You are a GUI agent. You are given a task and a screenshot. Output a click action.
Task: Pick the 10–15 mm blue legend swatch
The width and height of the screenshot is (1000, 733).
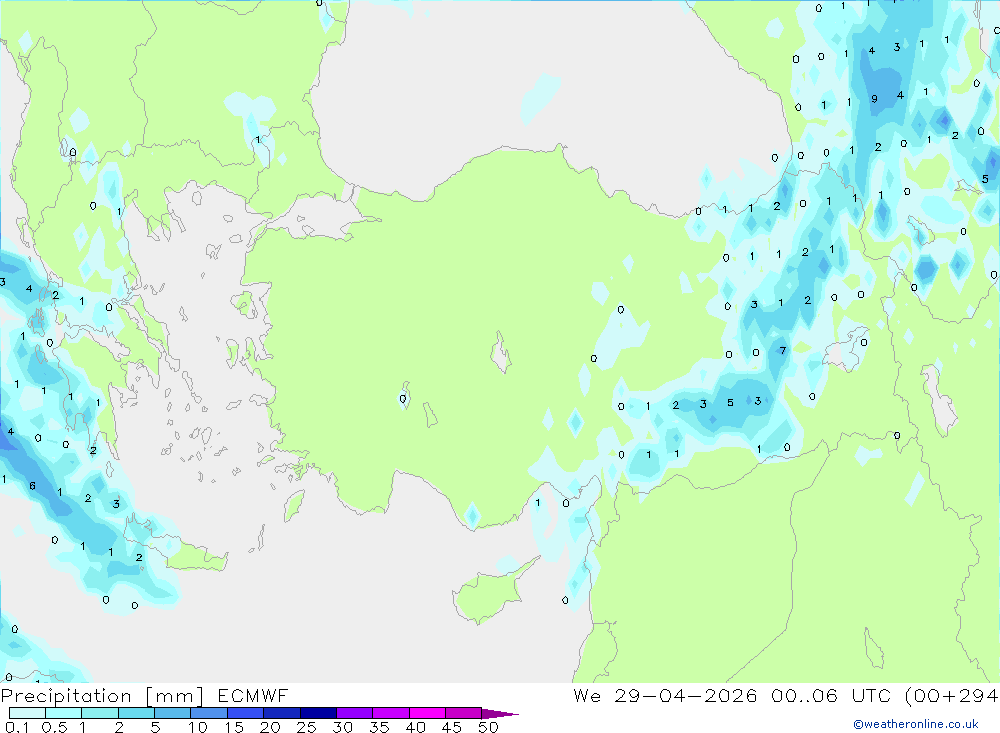[x=209, y=713]
